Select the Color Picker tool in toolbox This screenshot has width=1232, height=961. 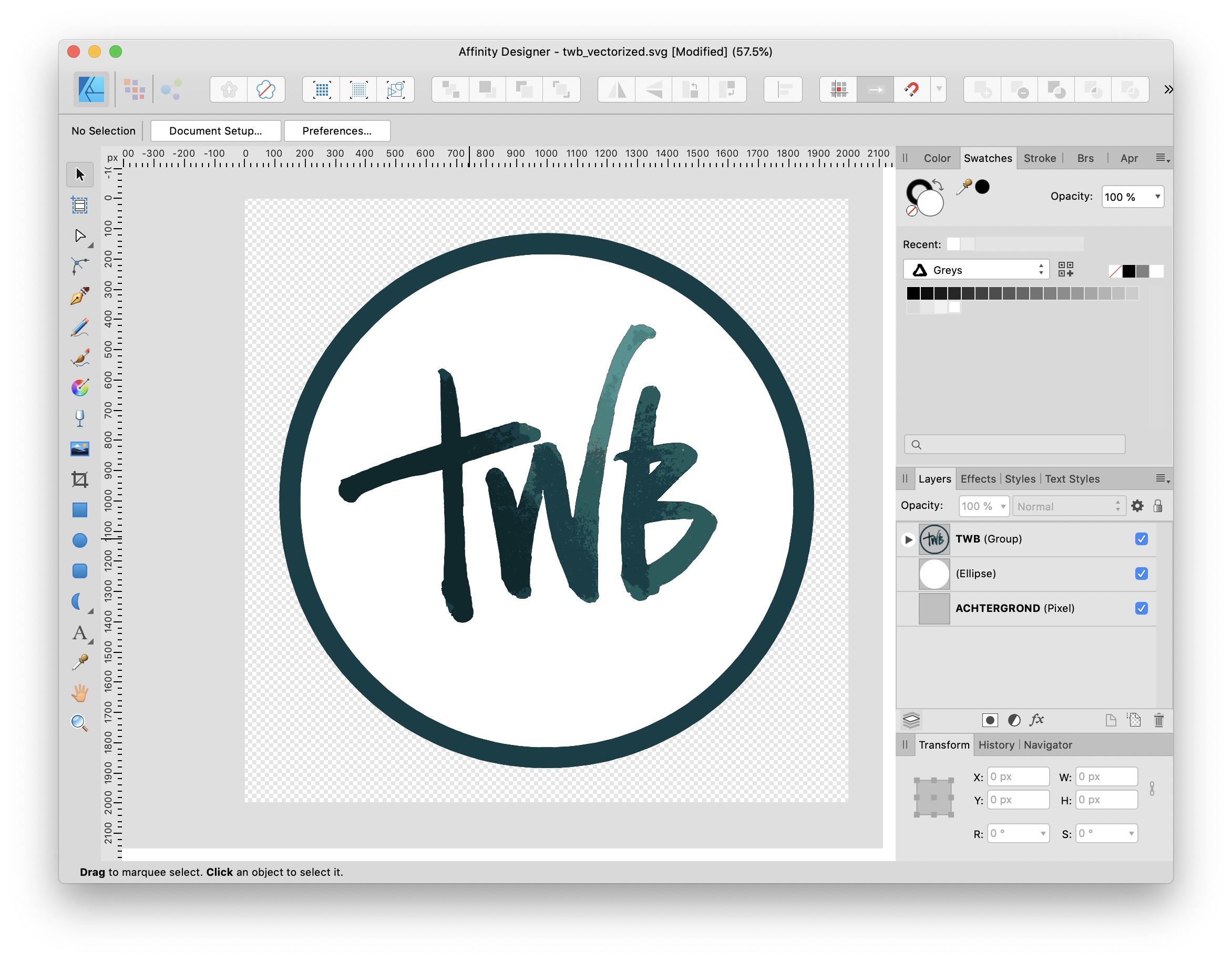(x=79, y=662)
